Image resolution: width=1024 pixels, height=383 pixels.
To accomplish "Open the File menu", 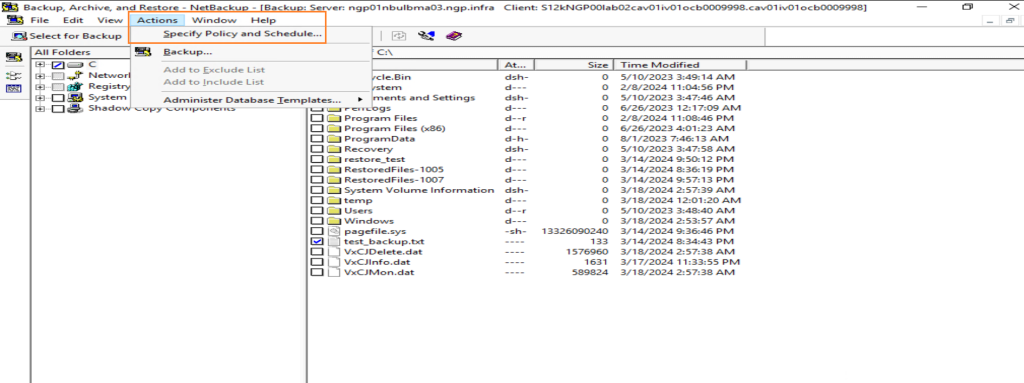I will 39,20.
